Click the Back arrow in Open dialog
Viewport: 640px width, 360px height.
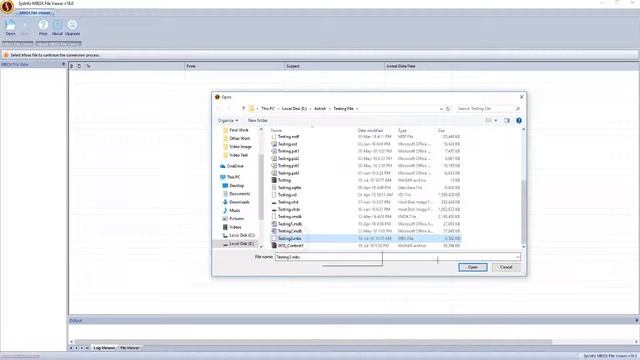(218, 109)
